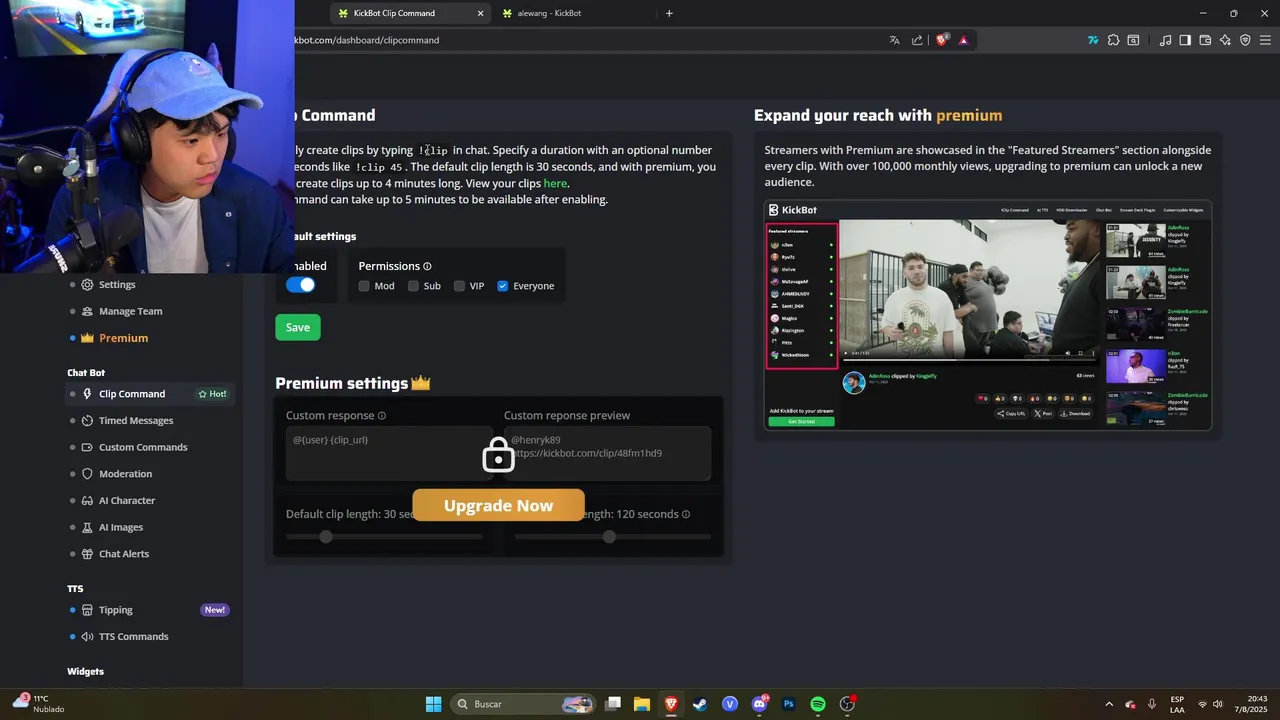Expand the system tray hidden icons chevron
This screenshot has height=720, width=1280.
(x=1108, y=704)
